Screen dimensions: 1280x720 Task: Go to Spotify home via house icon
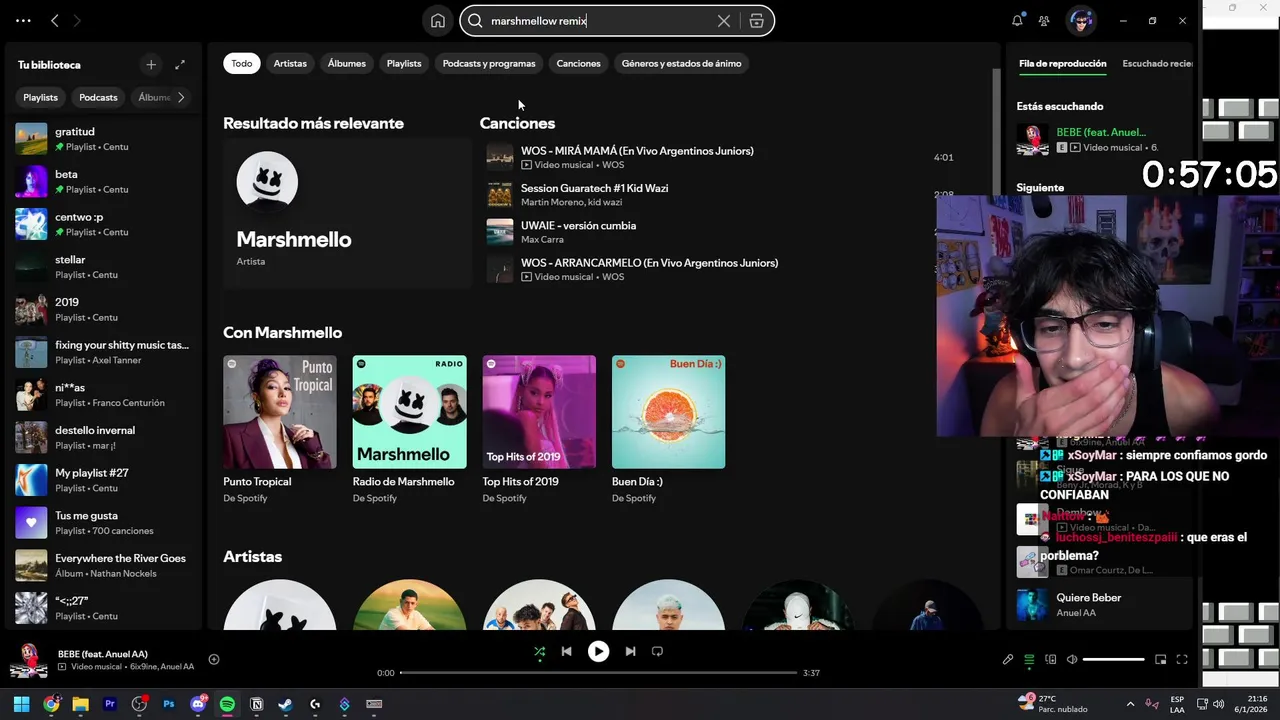(438, 21)
